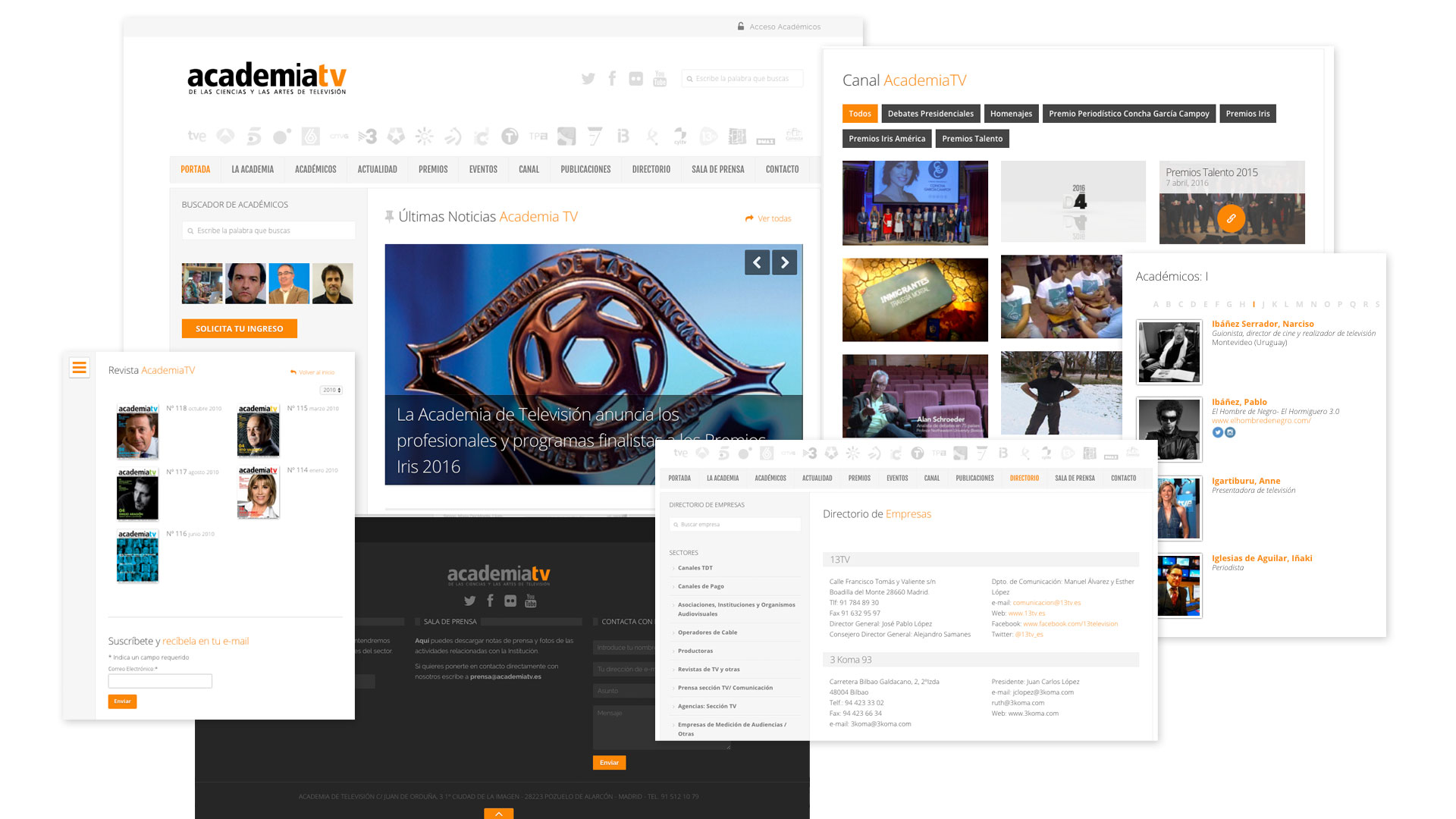
Task: Click Volver al inicio in Revista
Action: (x=312, y=372)
